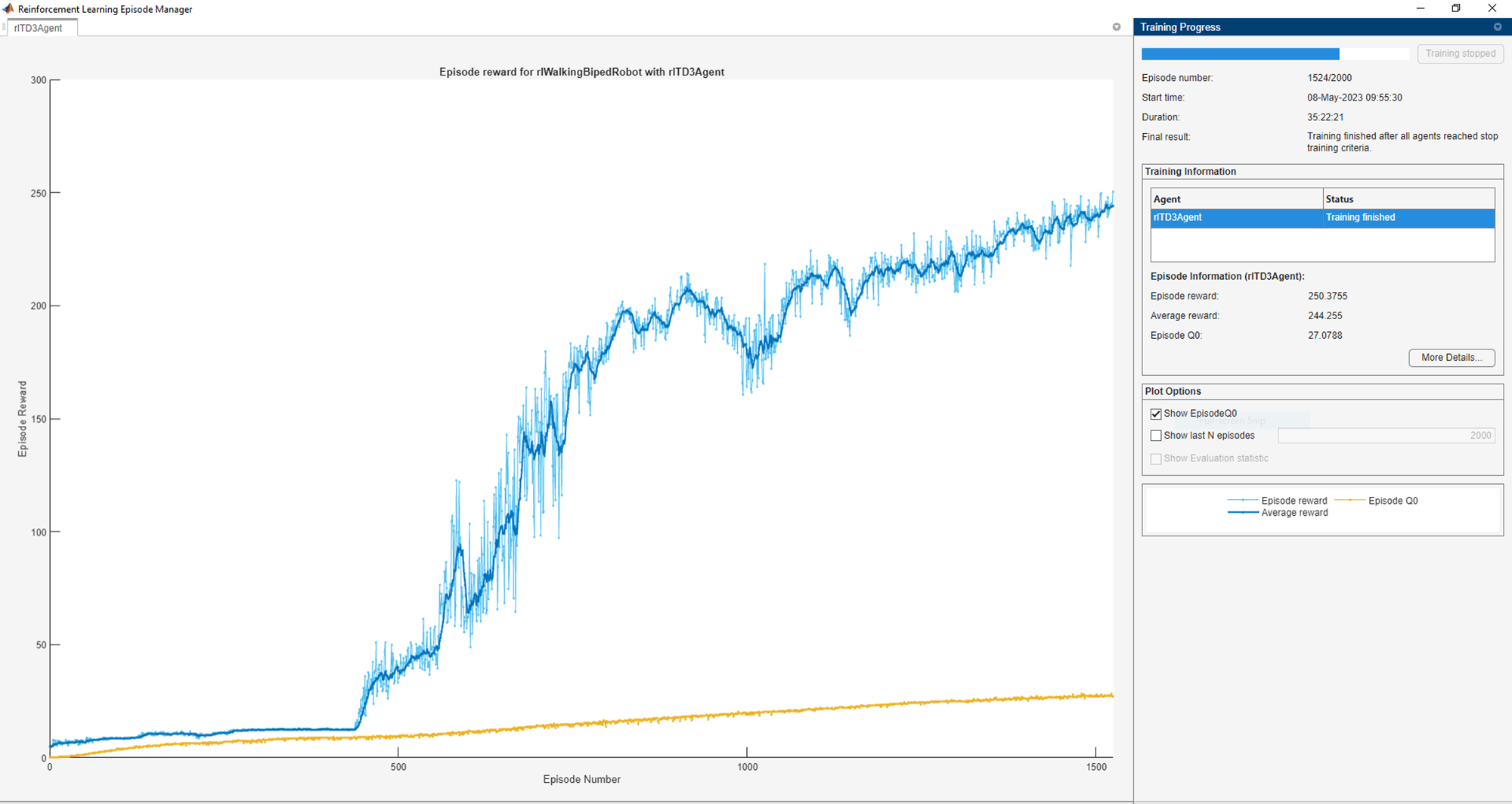Click the Average reward legend line marker

1243,513
